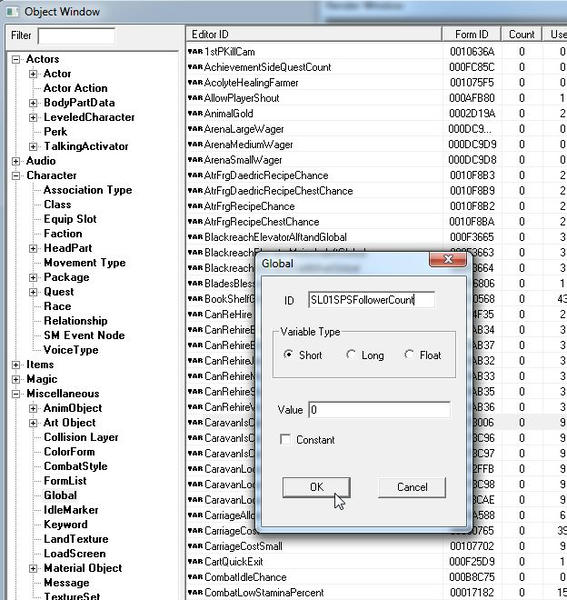Screen dimensions: 567x600
Task: Click the Object Window title icon
Action: click(12, 11)
